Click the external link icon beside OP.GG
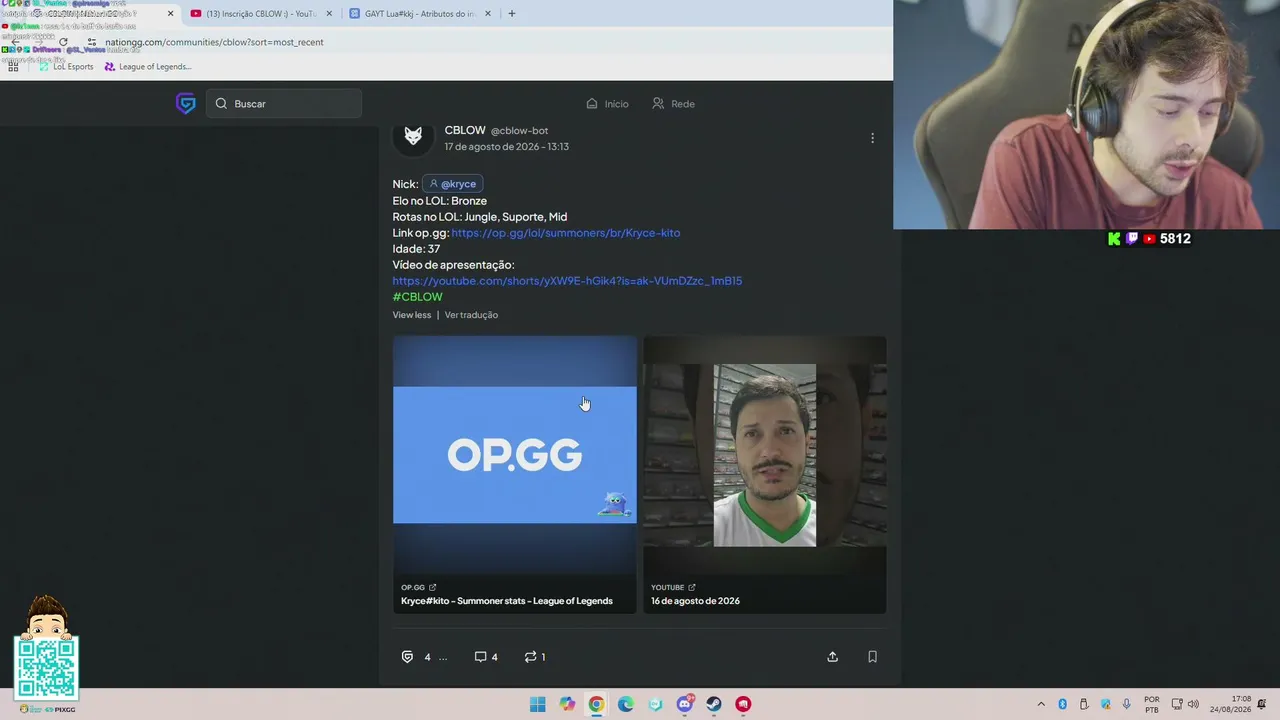 pos(432,588)
